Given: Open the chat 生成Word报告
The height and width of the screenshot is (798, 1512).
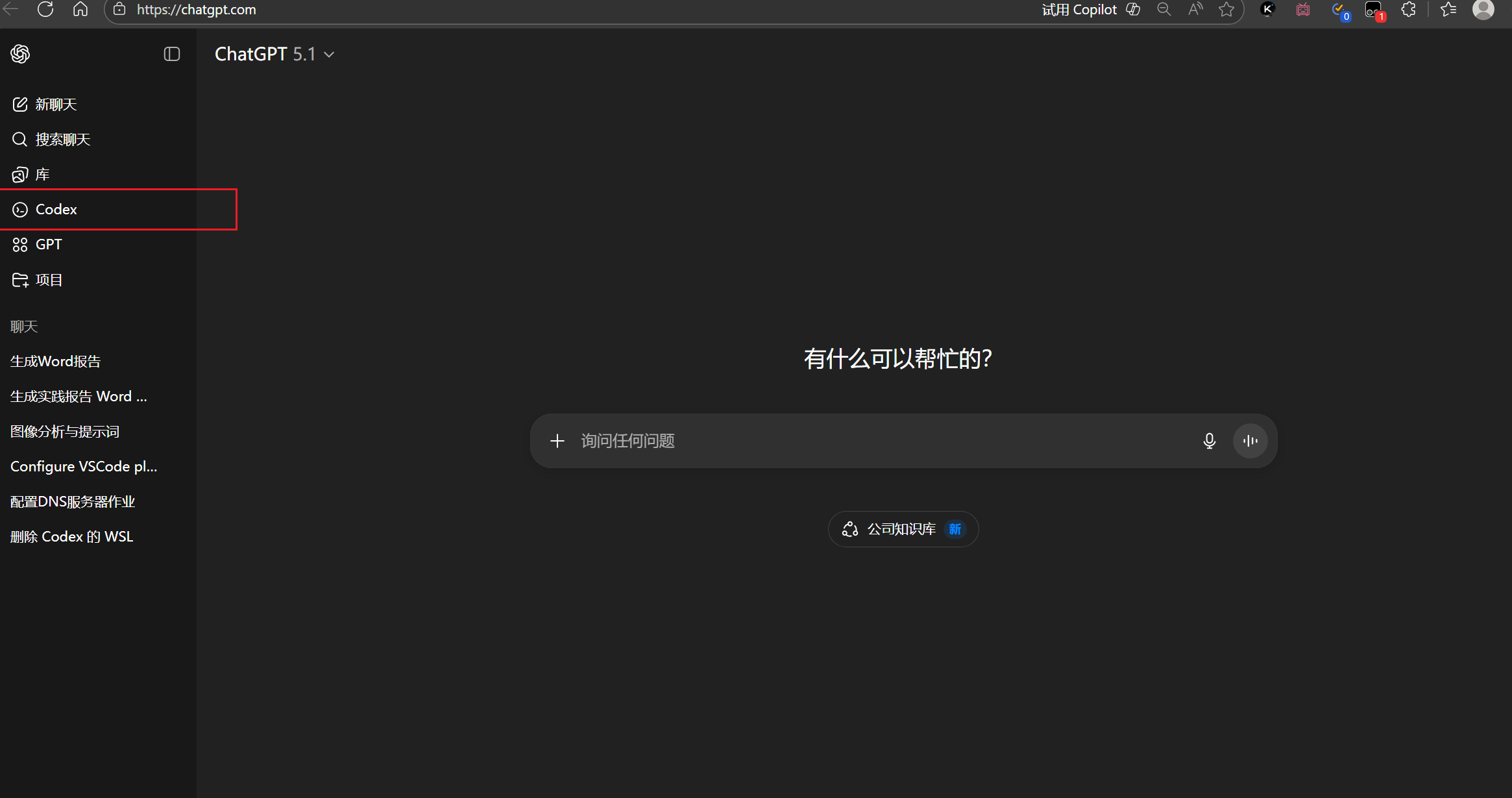Looking at the screenshot, I should point(56,362).
